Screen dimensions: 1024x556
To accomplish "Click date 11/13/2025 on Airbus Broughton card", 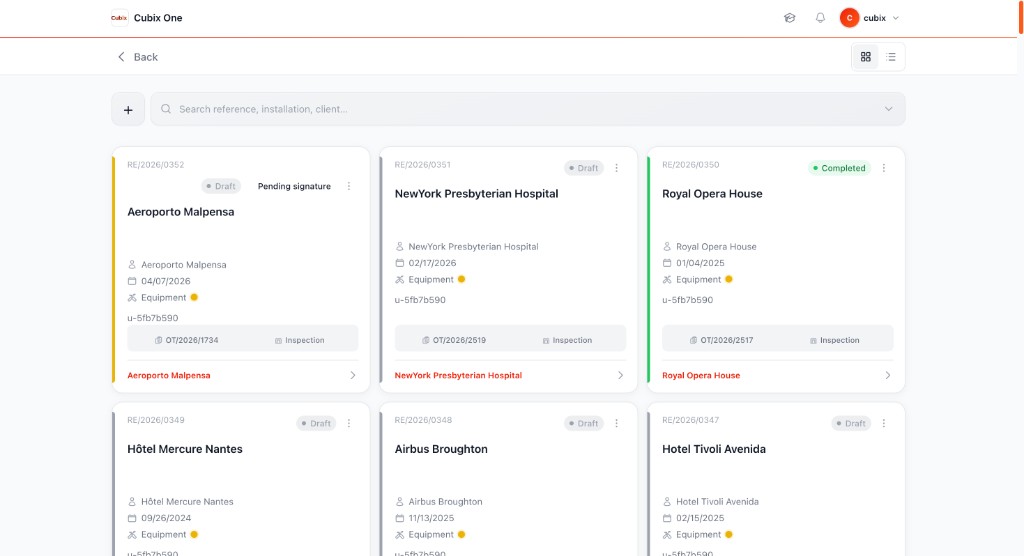I will pyautogui.click(x=431, y=518).
